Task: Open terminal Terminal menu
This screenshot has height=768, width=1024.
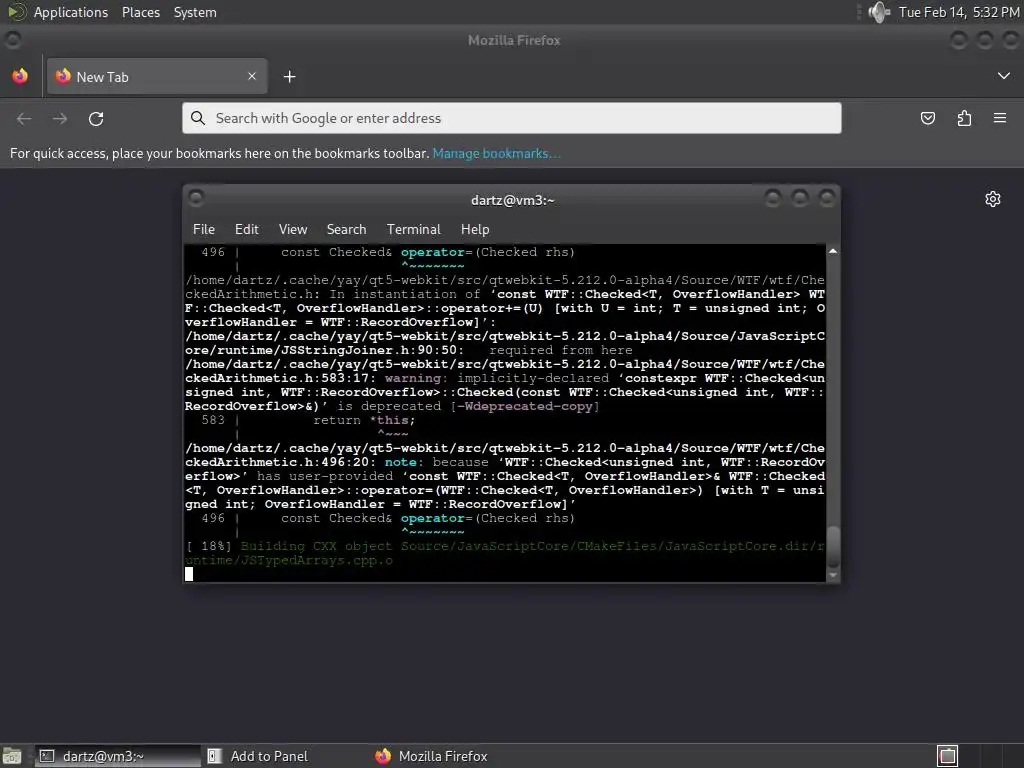Action: tap(413, 229)
